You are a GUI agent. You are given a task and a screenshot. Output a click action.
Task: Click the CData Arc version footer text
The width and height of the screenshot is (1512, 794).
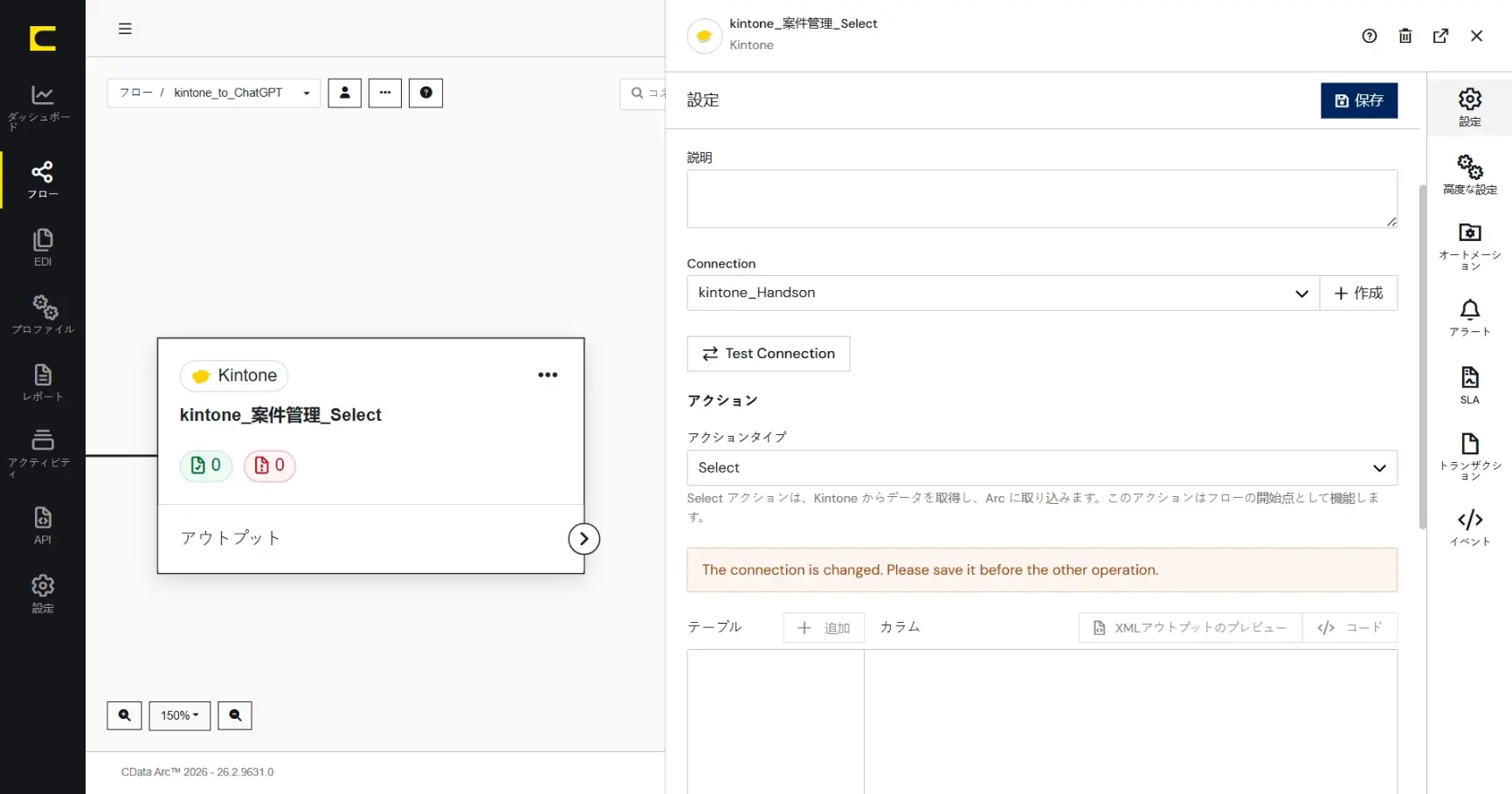(197, 772)
